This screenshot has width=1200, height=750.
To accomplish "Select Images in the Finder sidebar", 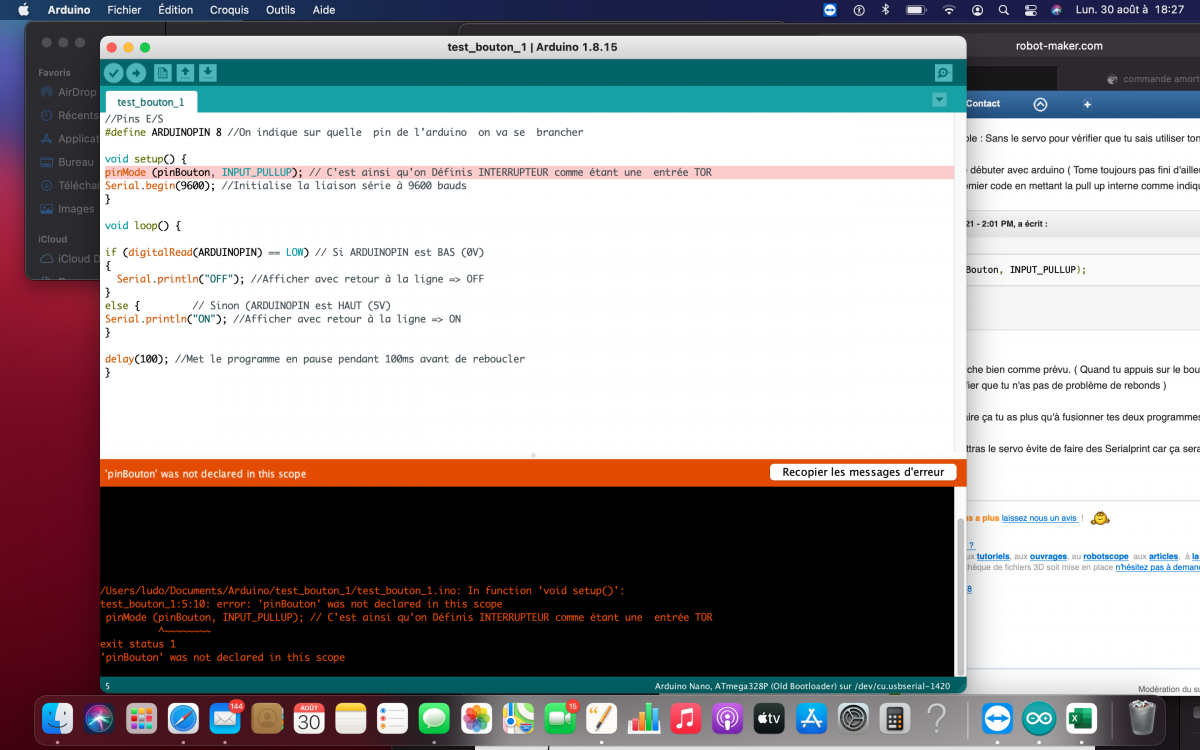I will 68,209.
